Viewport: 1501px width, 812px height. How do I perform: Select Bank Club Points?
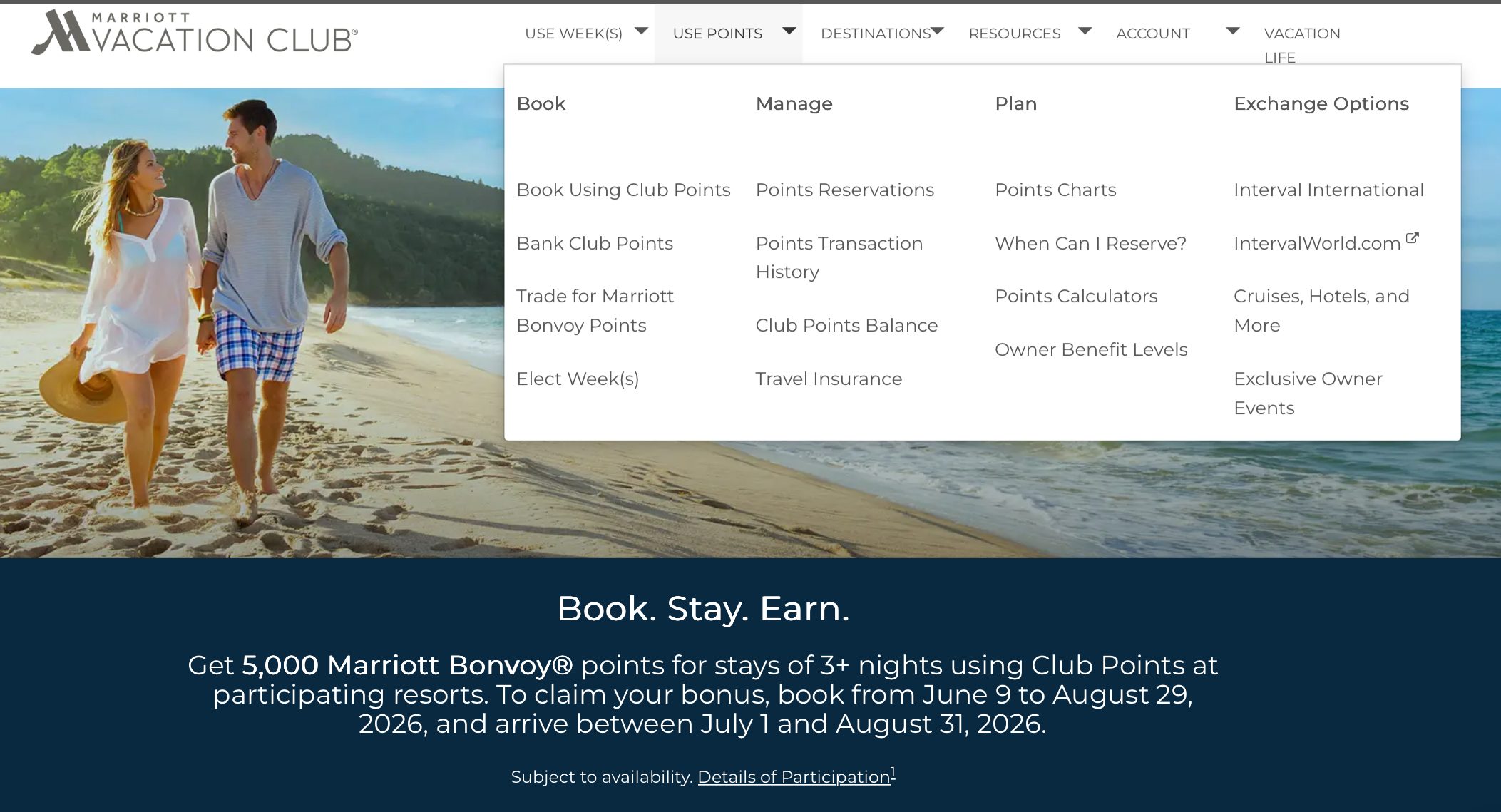(595, 243)
